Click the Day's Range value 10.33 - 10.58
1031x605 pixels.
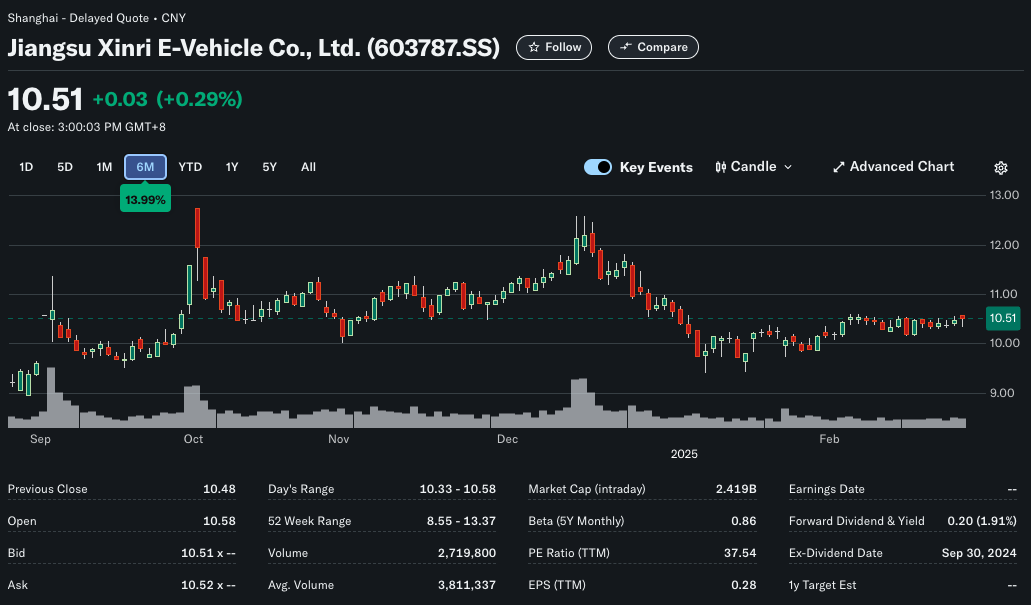[x=458, y=489]
